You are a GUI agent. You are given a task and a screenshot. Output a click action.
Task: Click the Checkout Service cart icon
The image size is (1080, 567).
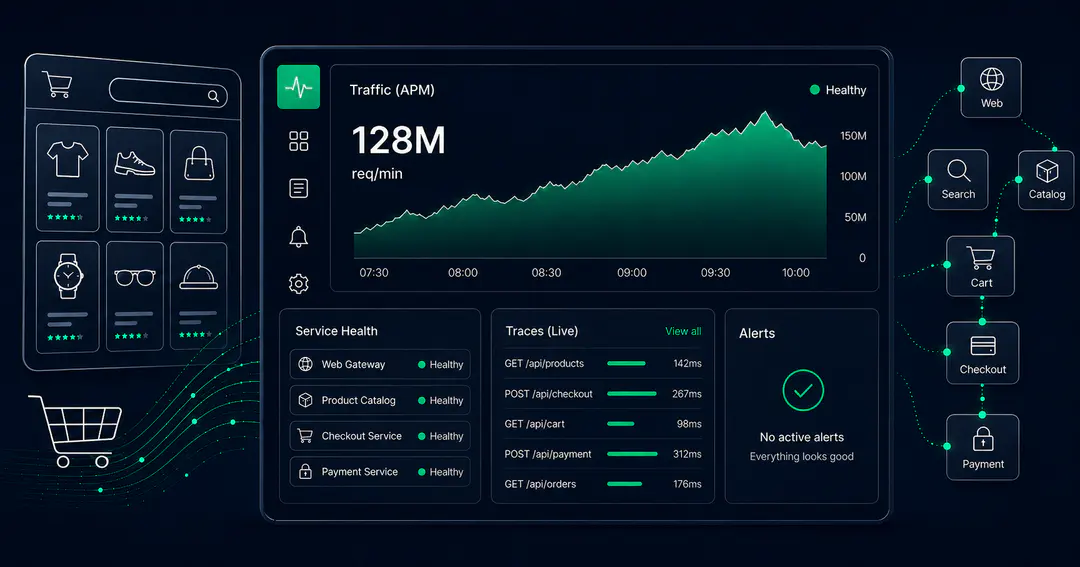[x=304, y=435]
